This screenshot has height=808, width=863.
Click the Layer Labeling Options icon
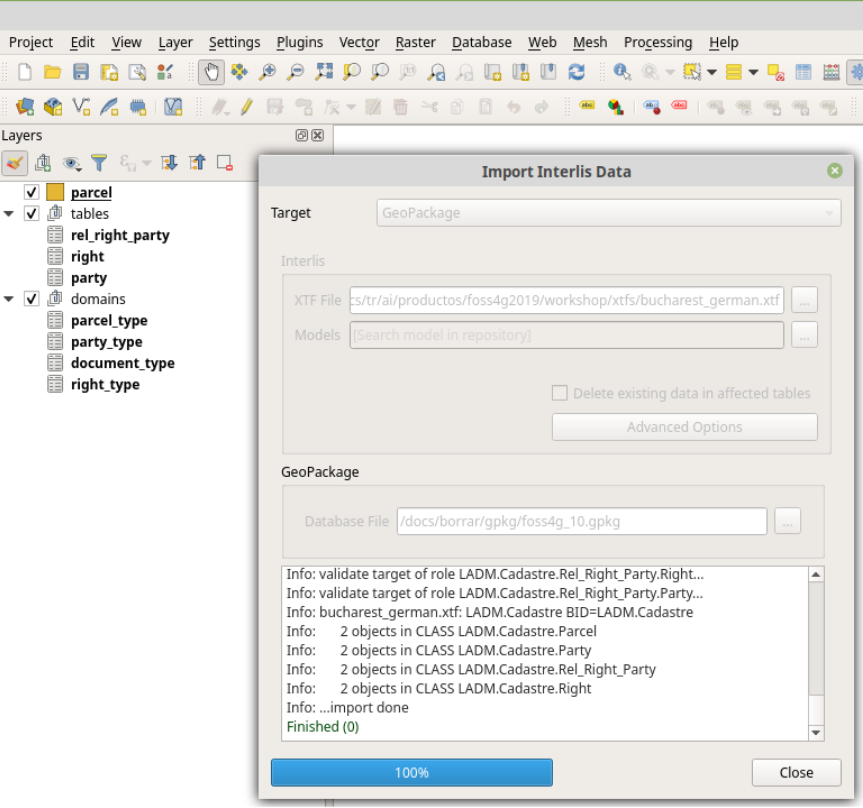587,106
